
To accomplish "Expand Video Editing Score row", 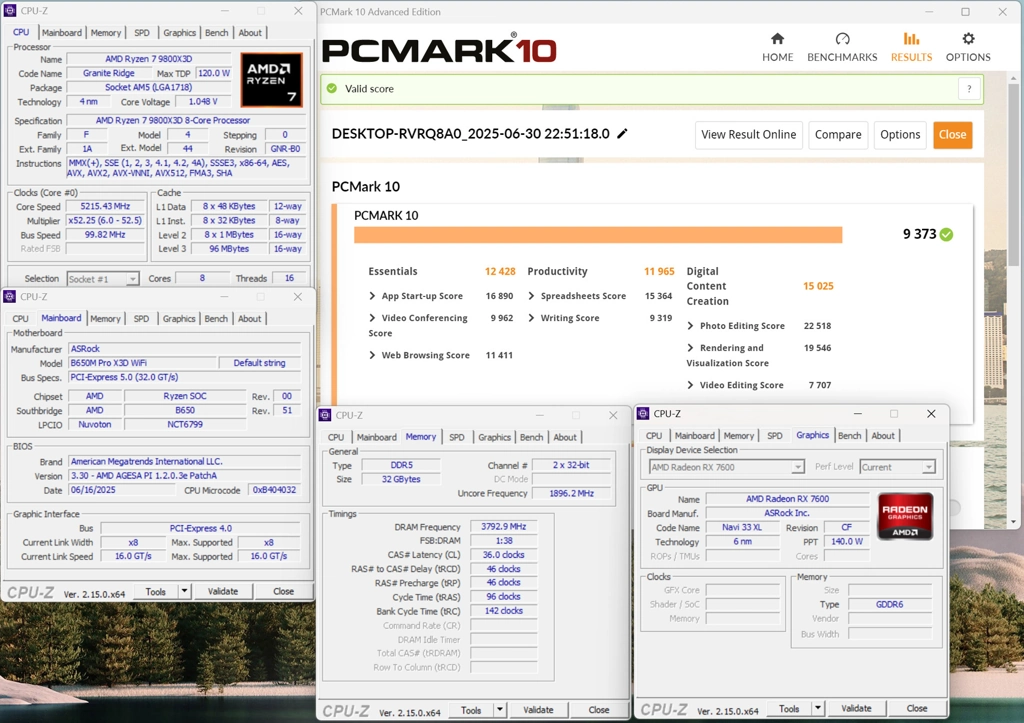I will point(690,385).
